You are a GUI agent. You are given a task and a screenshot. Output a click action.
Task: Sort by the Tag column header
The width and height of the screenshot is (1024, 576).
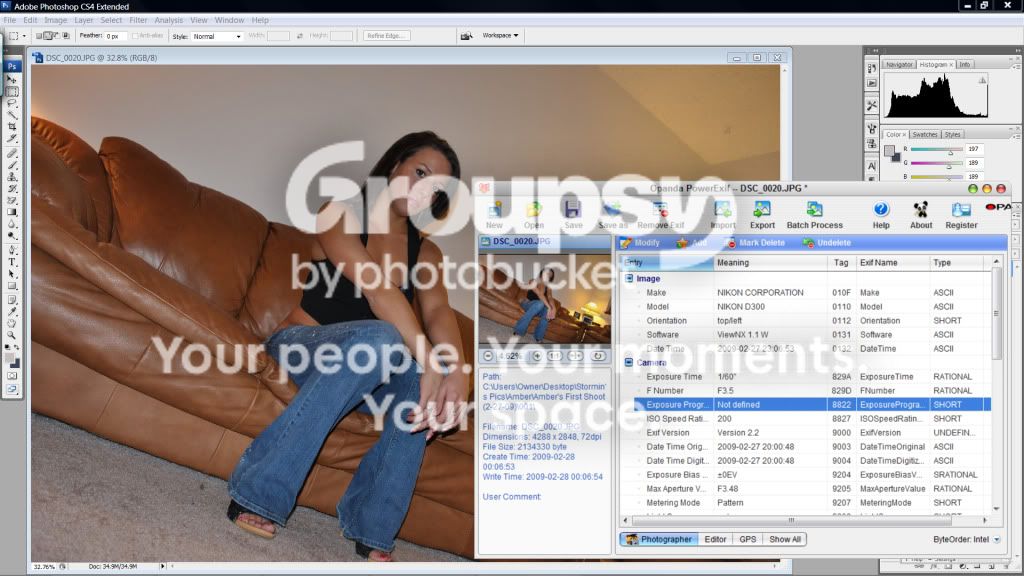click(841, 263)
